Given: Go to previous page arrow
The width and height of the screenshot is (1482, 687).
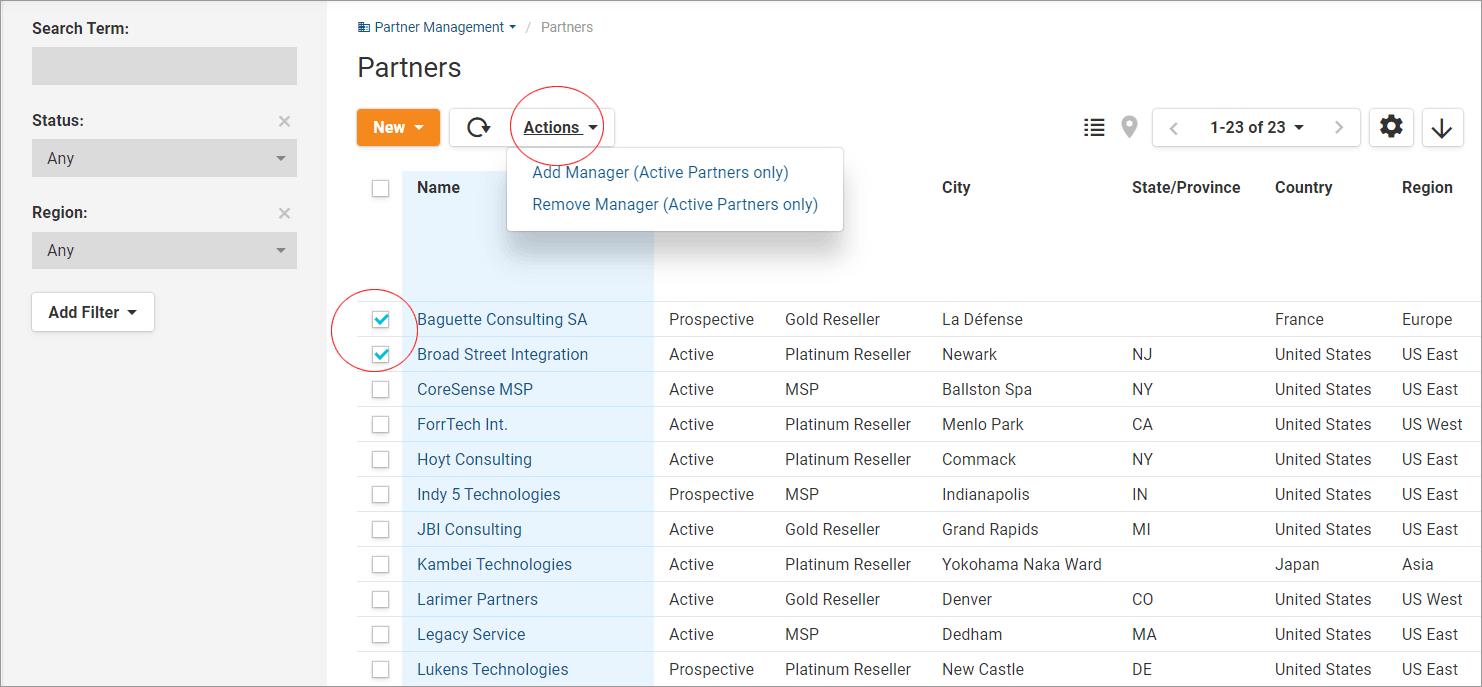Looking at the screenshot, I should (x=1174, y=128).
